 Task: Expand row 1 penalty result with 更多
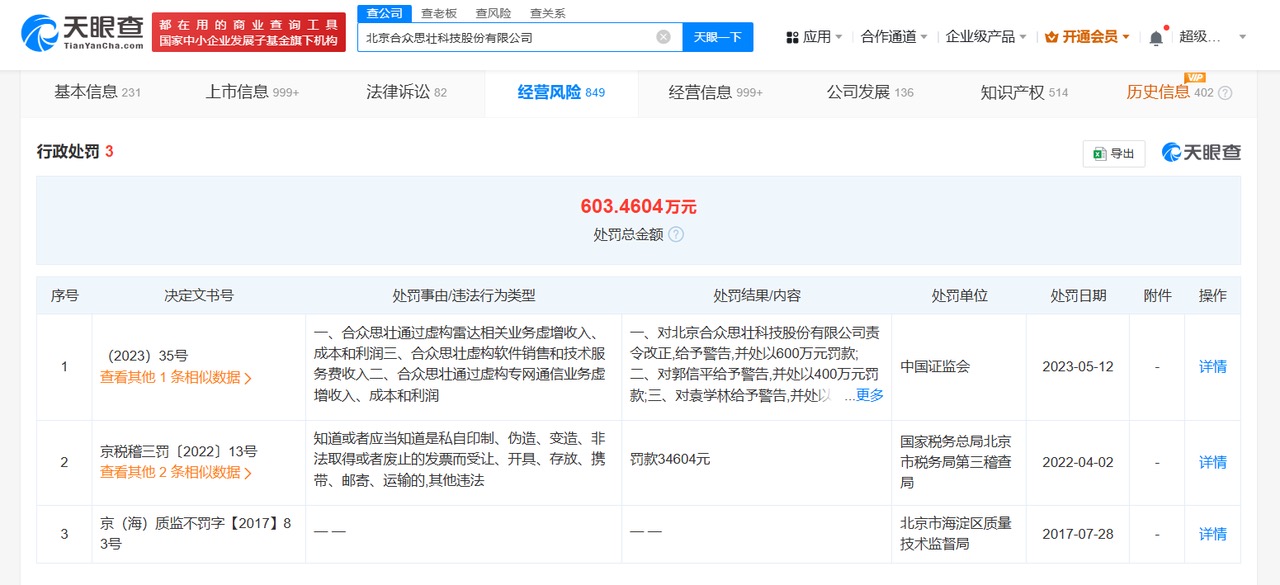pos(869,395)
